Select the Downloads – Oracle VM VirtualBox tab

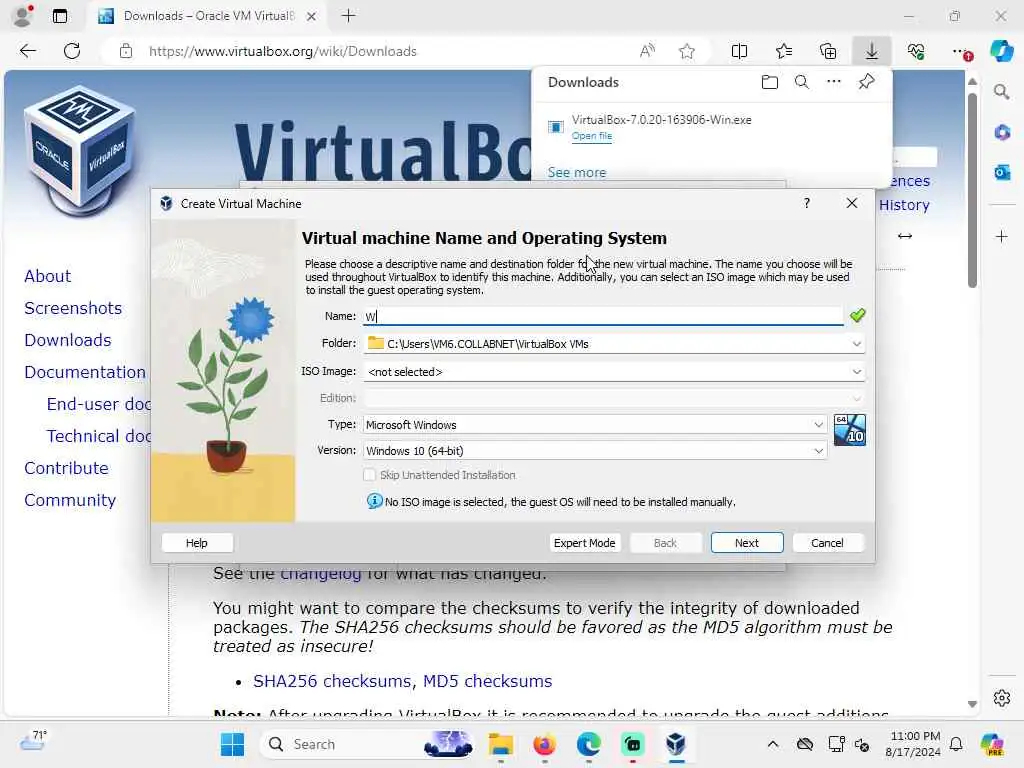pyautogui.click(x=208, y=16)
